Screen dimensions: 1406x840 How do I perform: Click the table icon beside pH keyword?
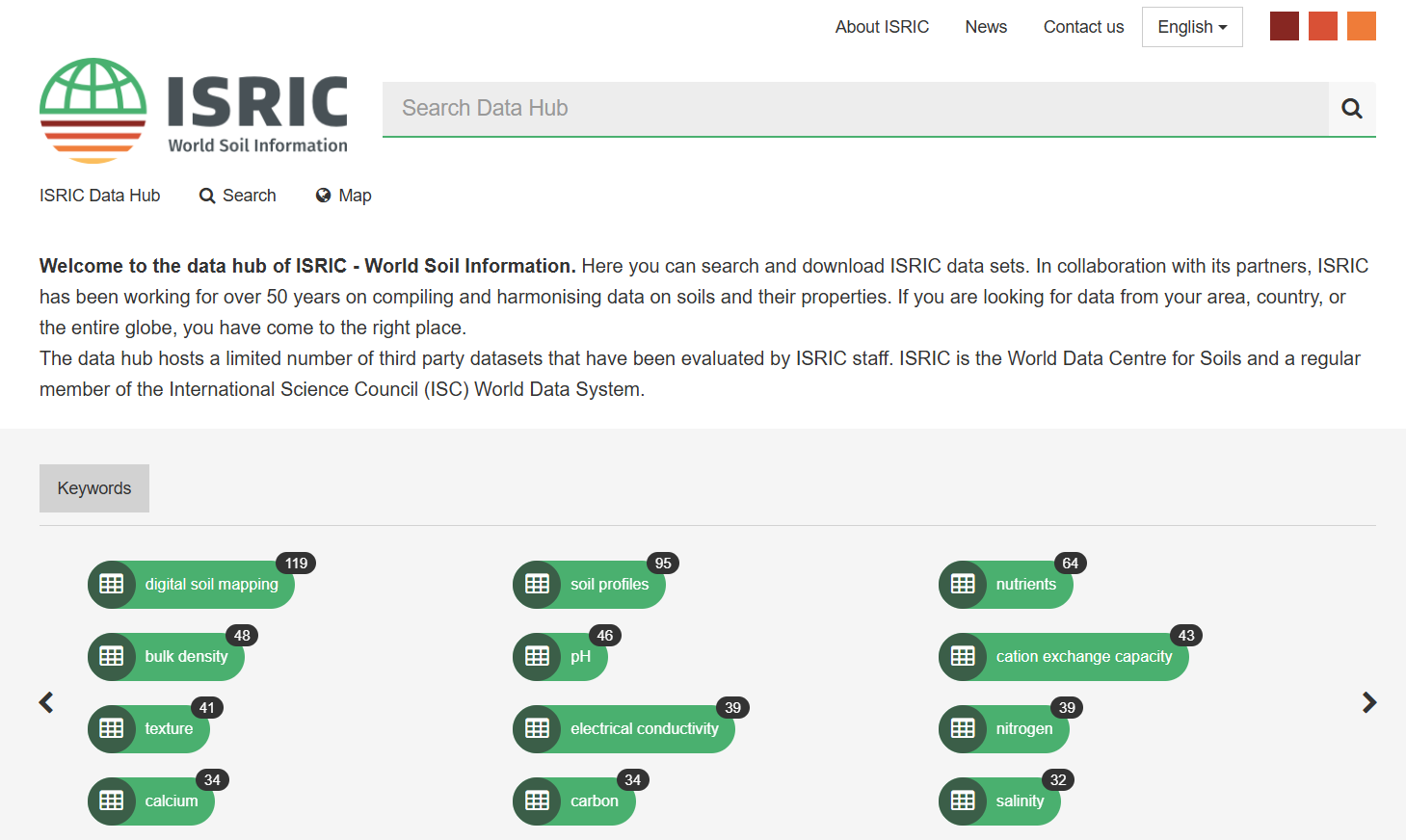(537, 657)
